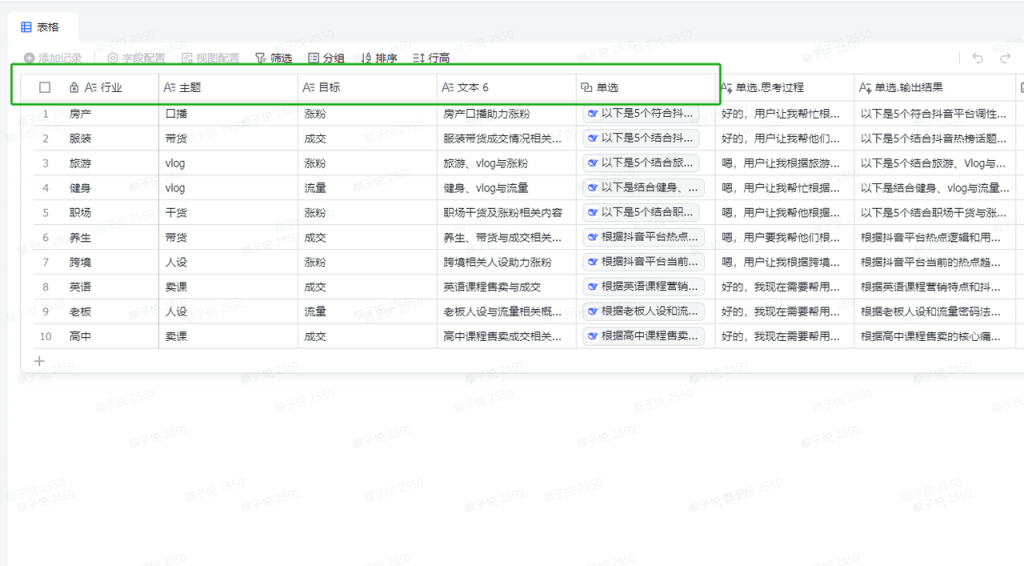Open 视图配置 view configuration

[210, 59]
